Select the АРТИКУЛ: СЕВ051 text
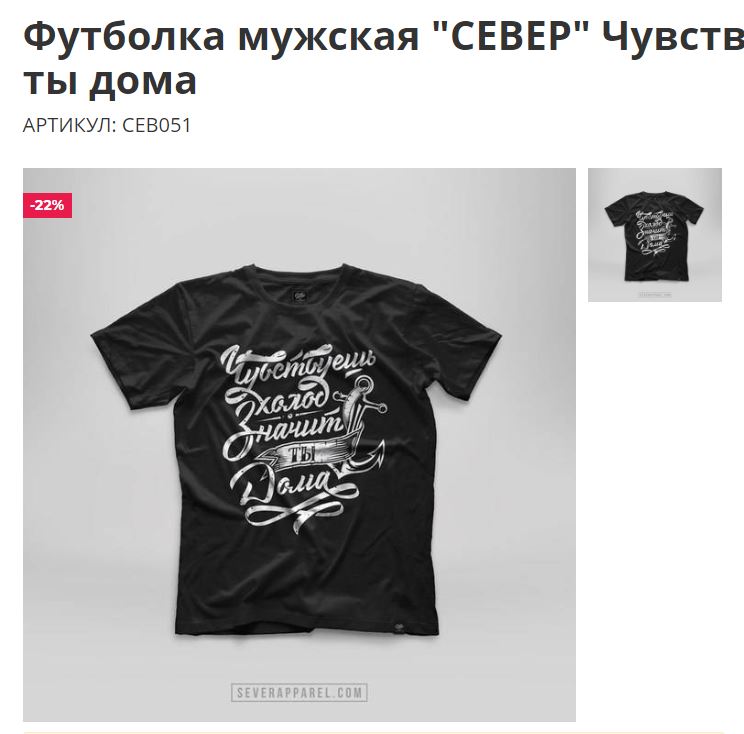 pyautogui.click(x=107, y=125)
